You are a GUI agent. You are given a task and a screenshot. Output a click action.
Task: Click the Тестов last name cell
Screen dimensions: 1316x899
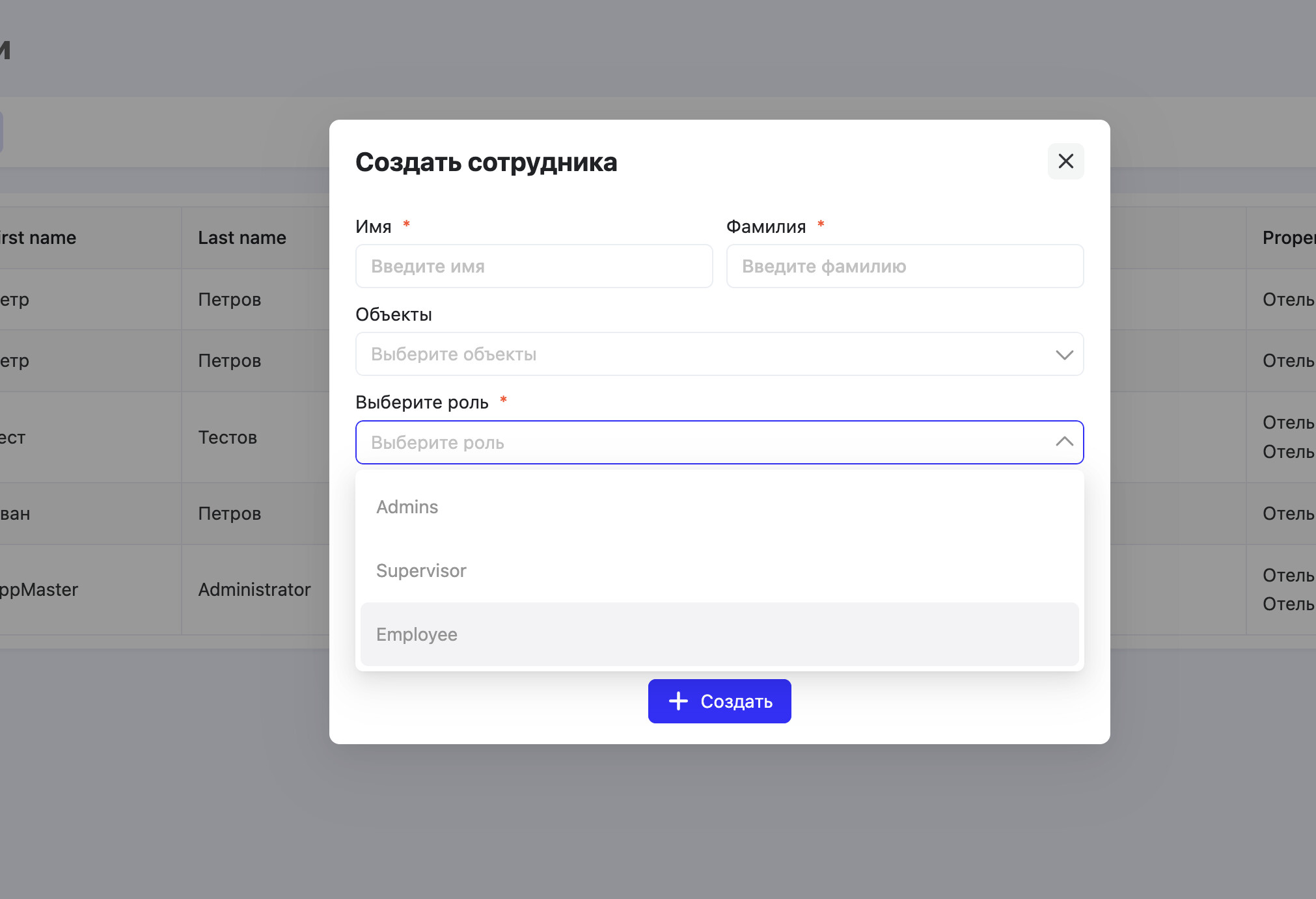click(228, 437)
